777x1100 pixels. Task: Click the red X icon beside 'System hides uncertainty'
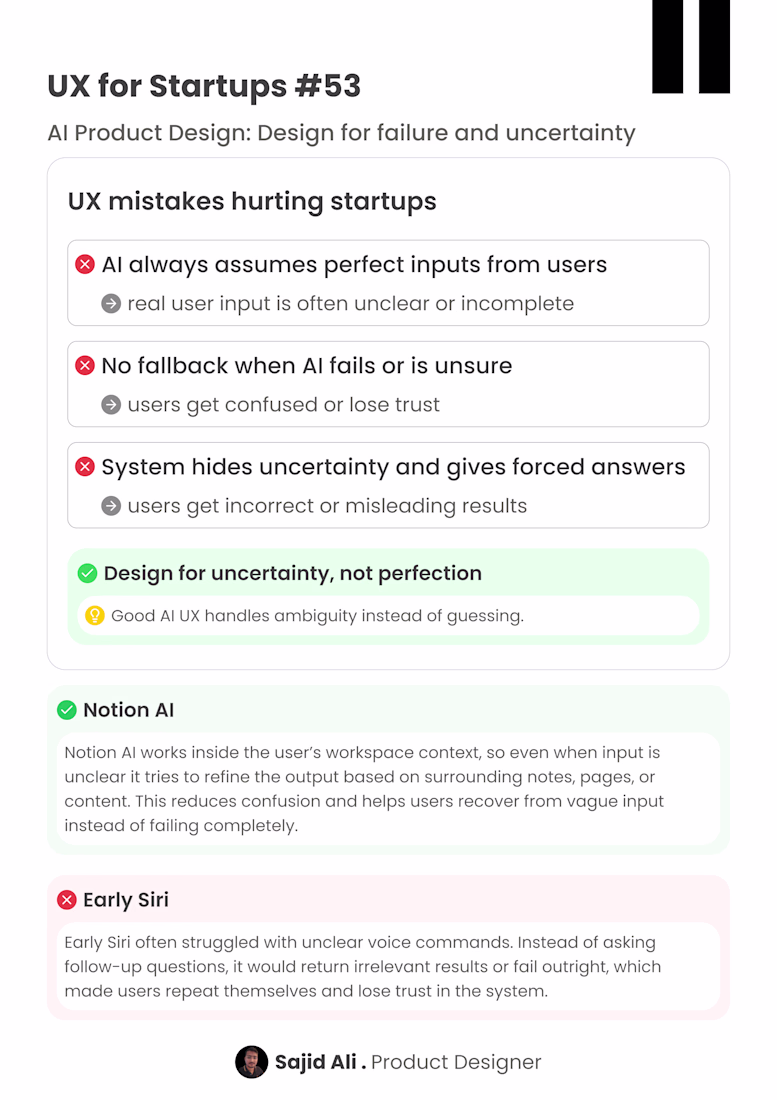85,467
